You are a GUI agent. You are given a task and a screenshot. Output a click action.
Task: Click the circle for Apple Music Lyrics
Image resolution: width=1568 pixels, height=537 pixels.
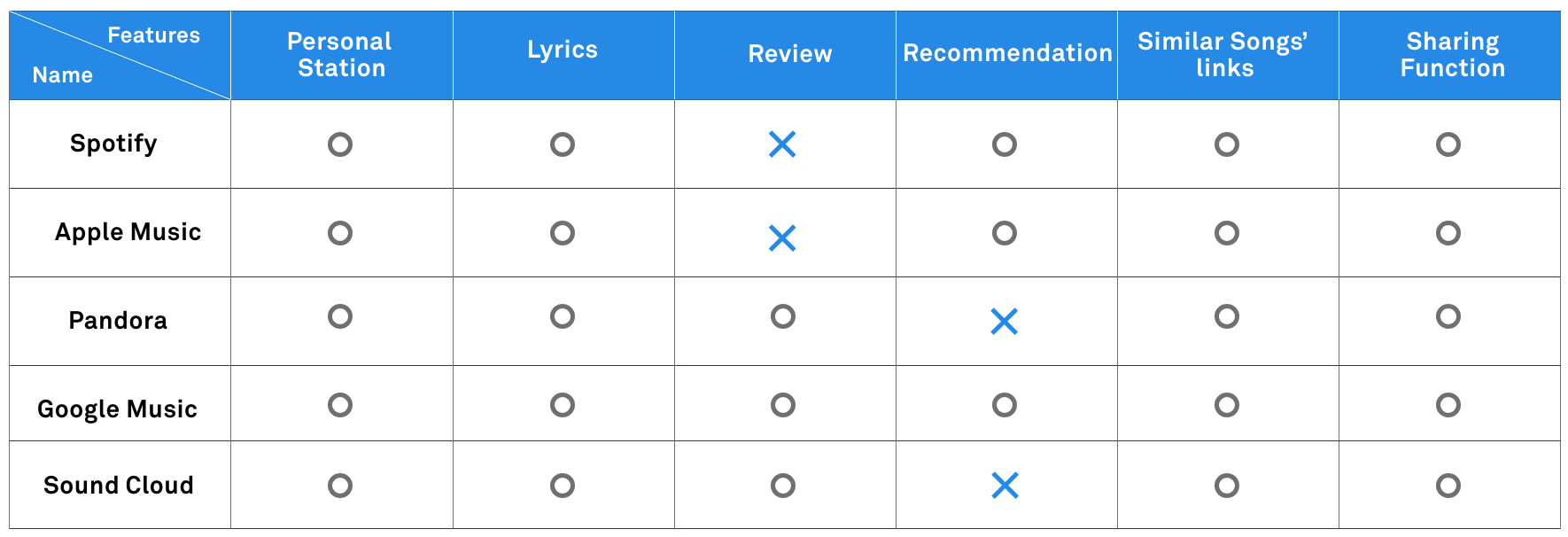(x=563, y=233)
